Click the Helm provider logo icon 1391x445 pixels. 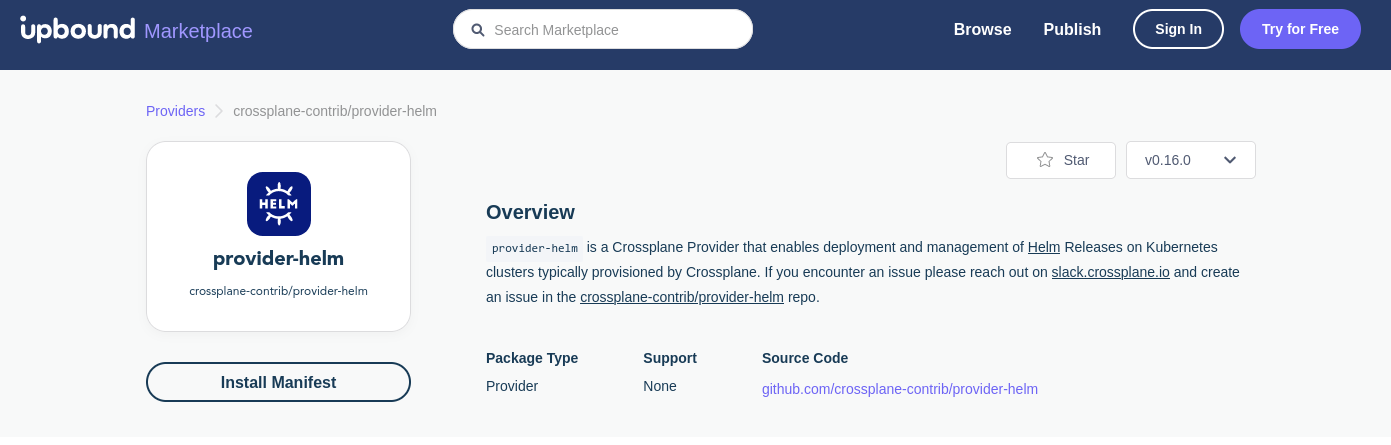click(279, 204)
